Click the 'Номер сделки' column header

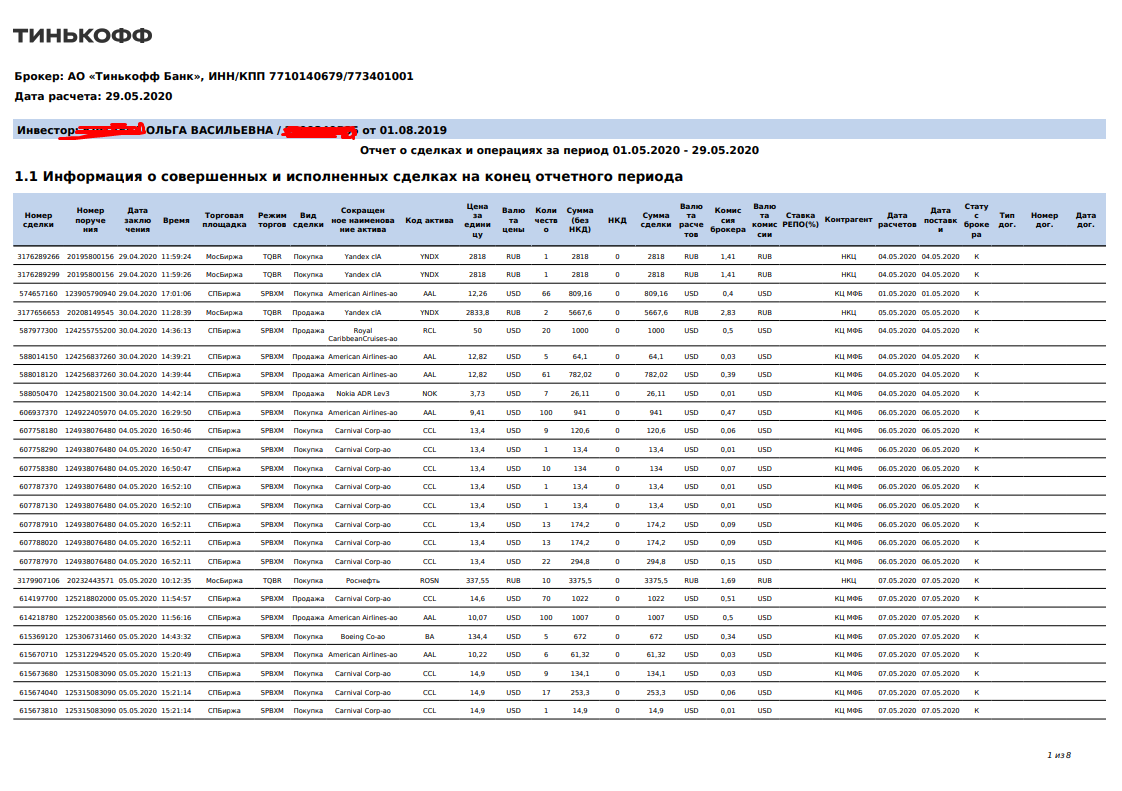point(39,220)
